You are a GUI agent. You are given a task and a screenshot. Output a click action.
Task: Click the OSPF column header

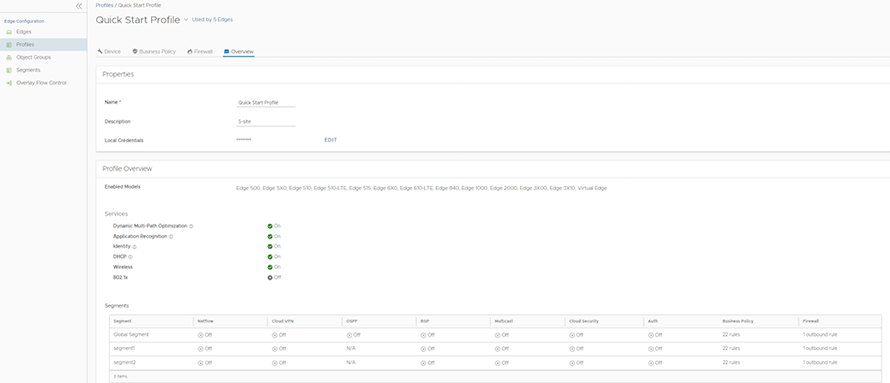(x=351, y=321)
